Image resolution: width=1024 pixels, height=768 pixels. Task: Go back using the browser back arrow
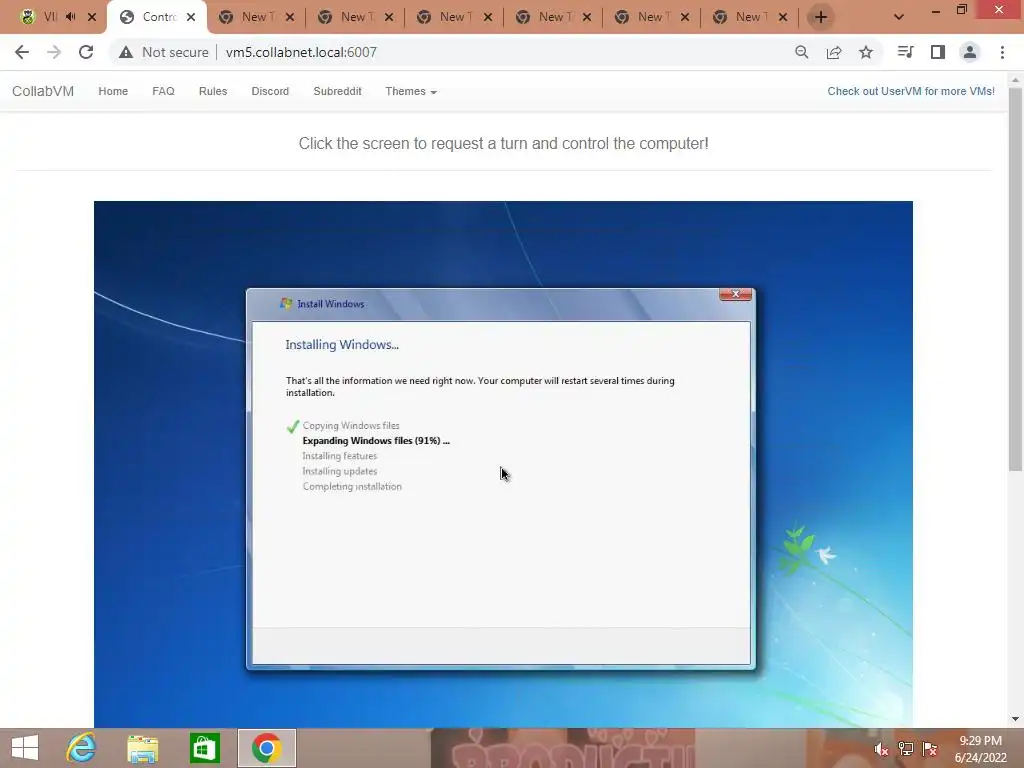coord(22,52)
